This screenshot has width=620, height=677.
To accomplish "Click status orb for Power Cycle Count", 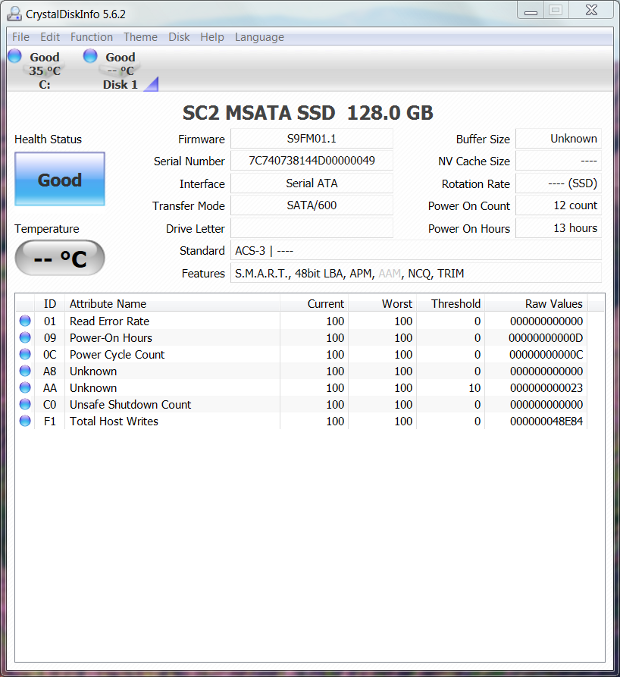I will 25,354.
